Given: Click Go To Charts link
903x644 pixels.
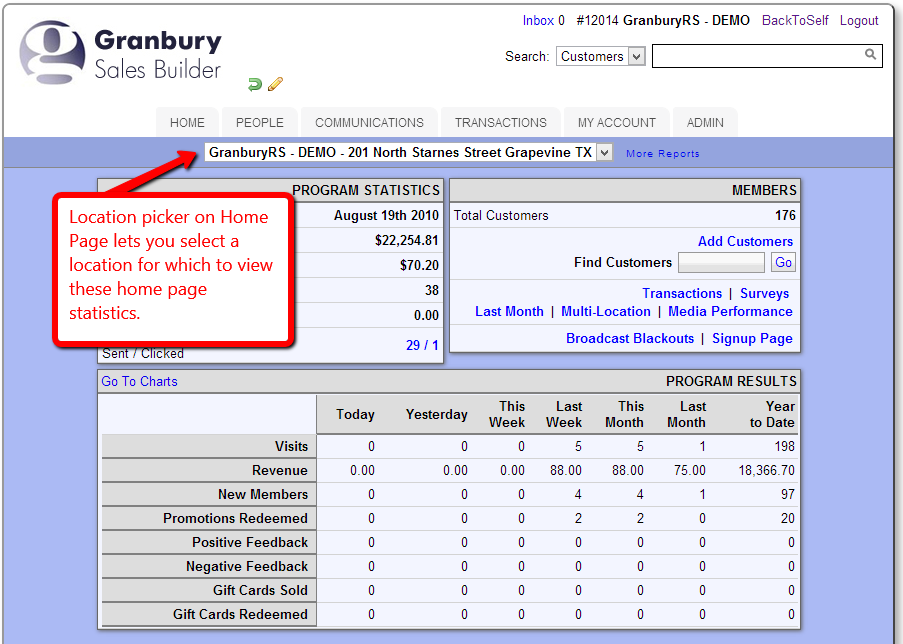Looking at the screenshot, I should click(139, 381).
